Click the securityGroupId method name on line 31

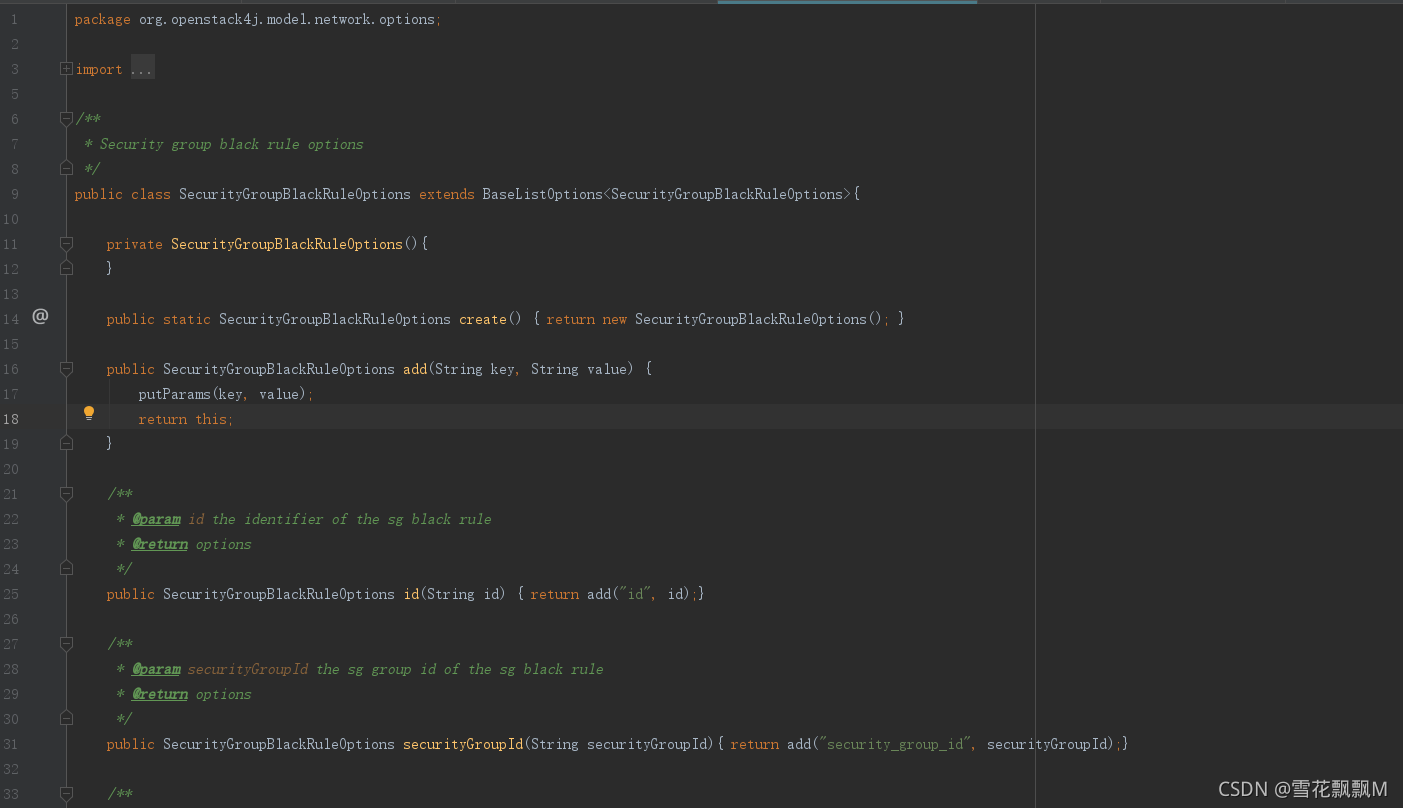[x=463, y=744]
